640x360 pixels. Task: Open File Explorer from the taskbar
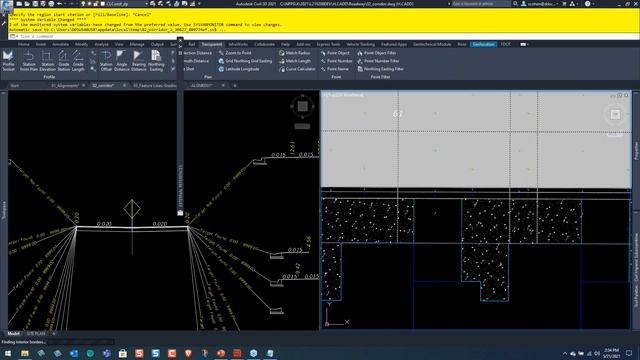pos(25,353)
